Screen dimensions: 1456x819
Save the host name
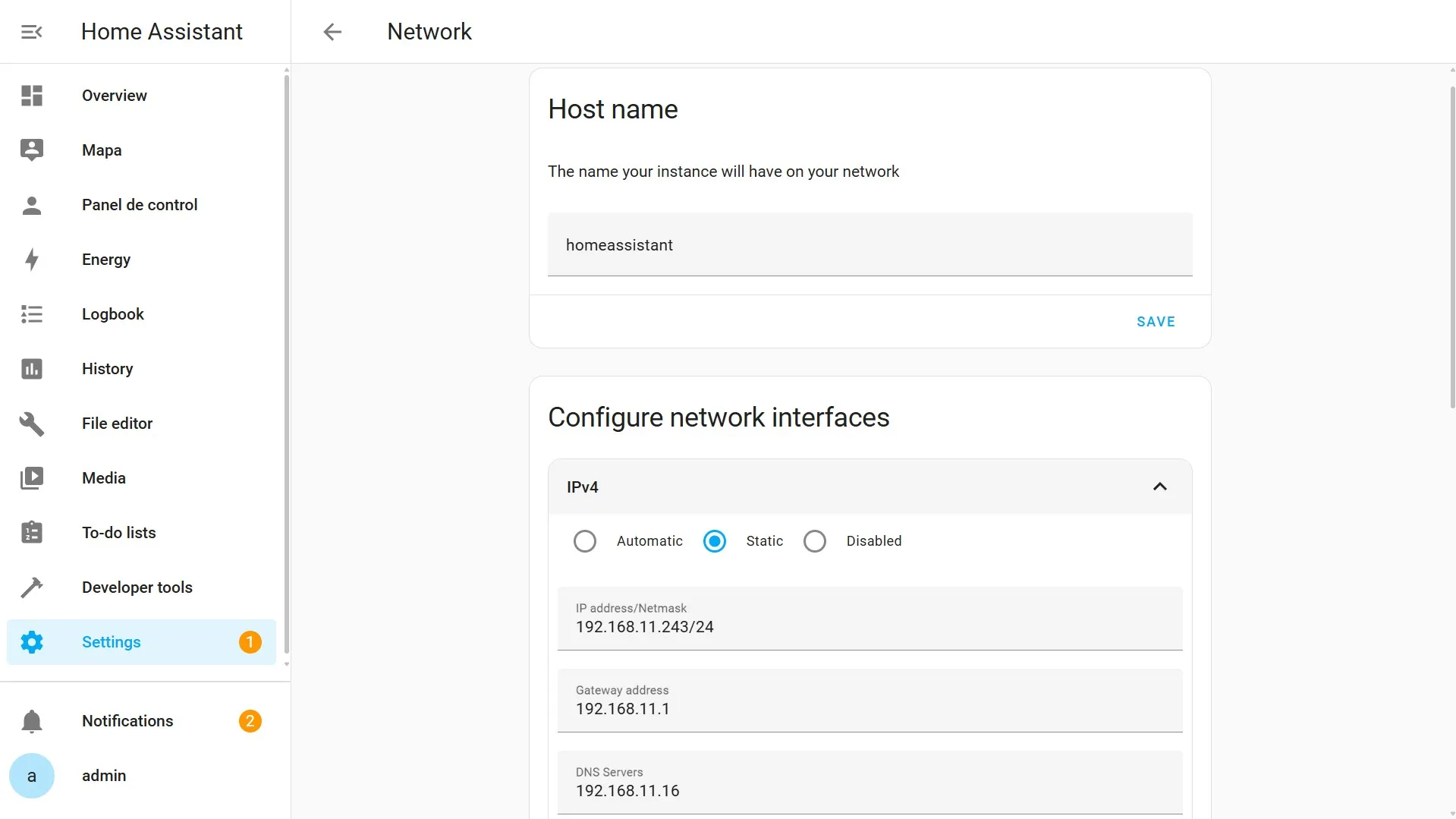click(1156, 322)
